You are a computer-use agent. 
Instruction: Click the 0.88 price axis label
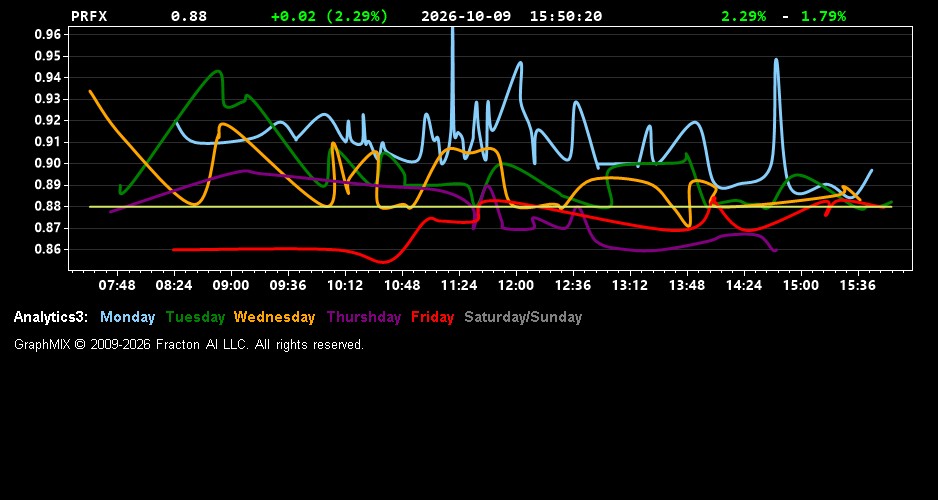(48, 206)
